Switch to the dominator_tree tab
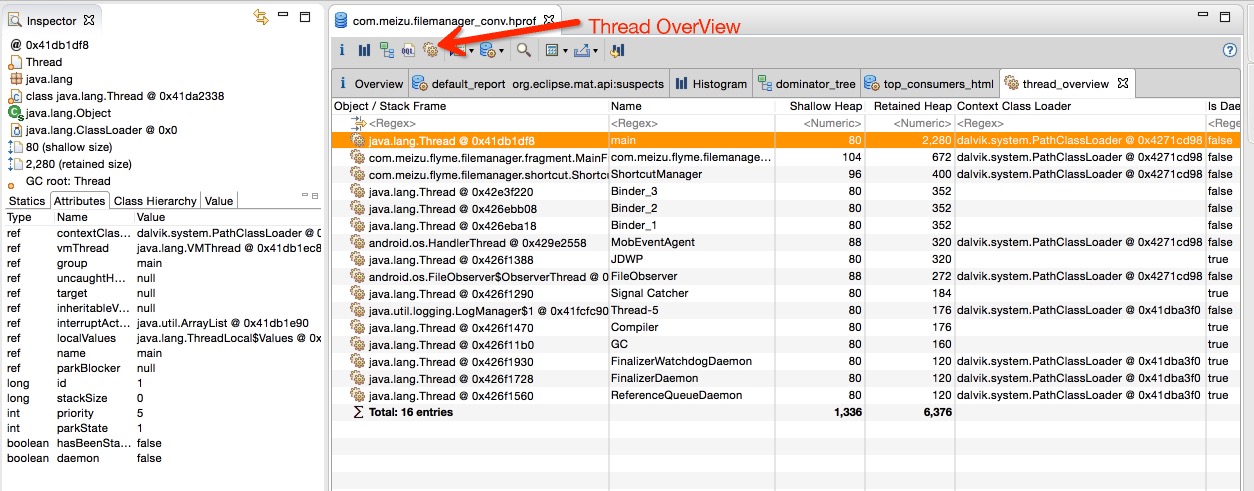Viewport: 1254px width, 491px height. pyautogui.click(x=806, y=84)
